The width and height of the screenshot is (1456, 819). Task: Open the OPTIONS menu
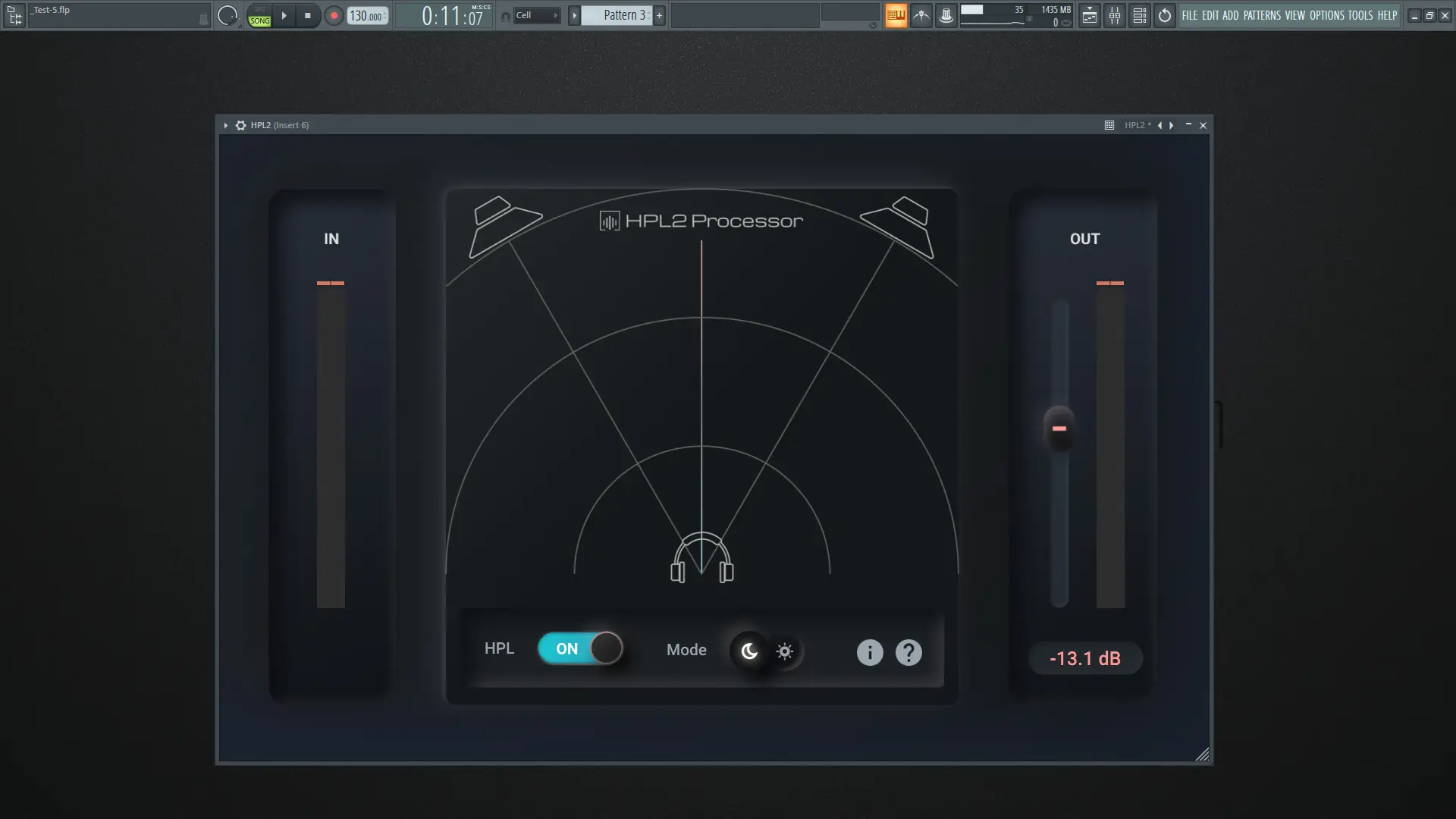[1326, 15]
